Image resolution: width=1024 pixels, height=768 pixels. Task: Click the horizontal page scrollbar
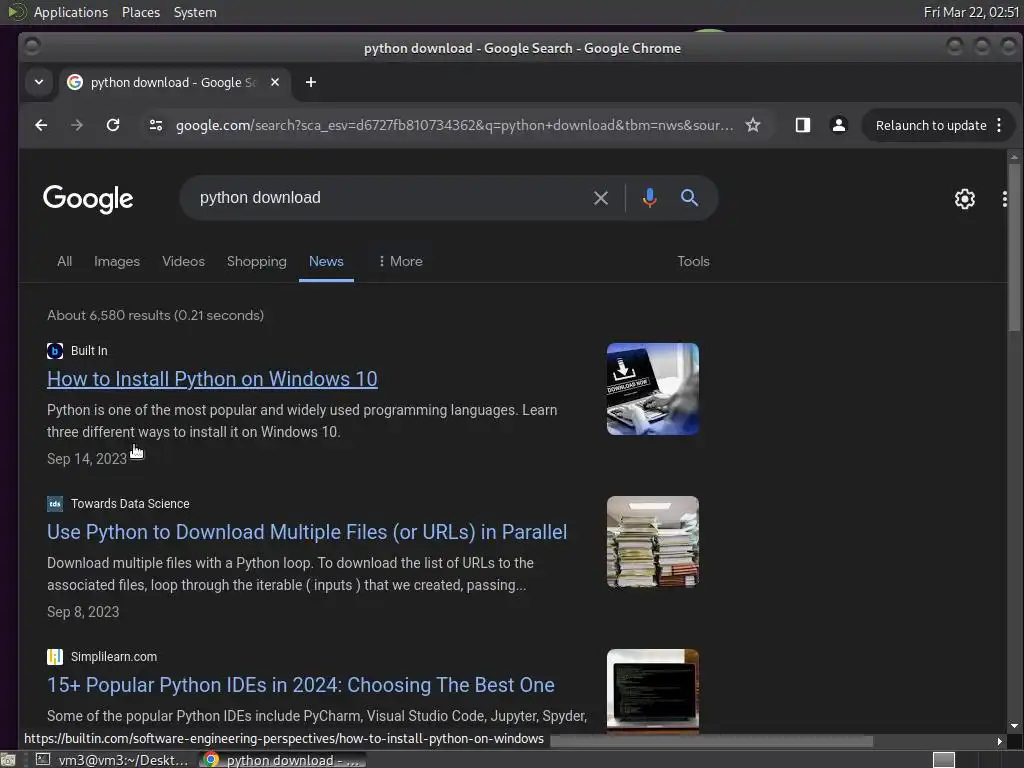711,741
